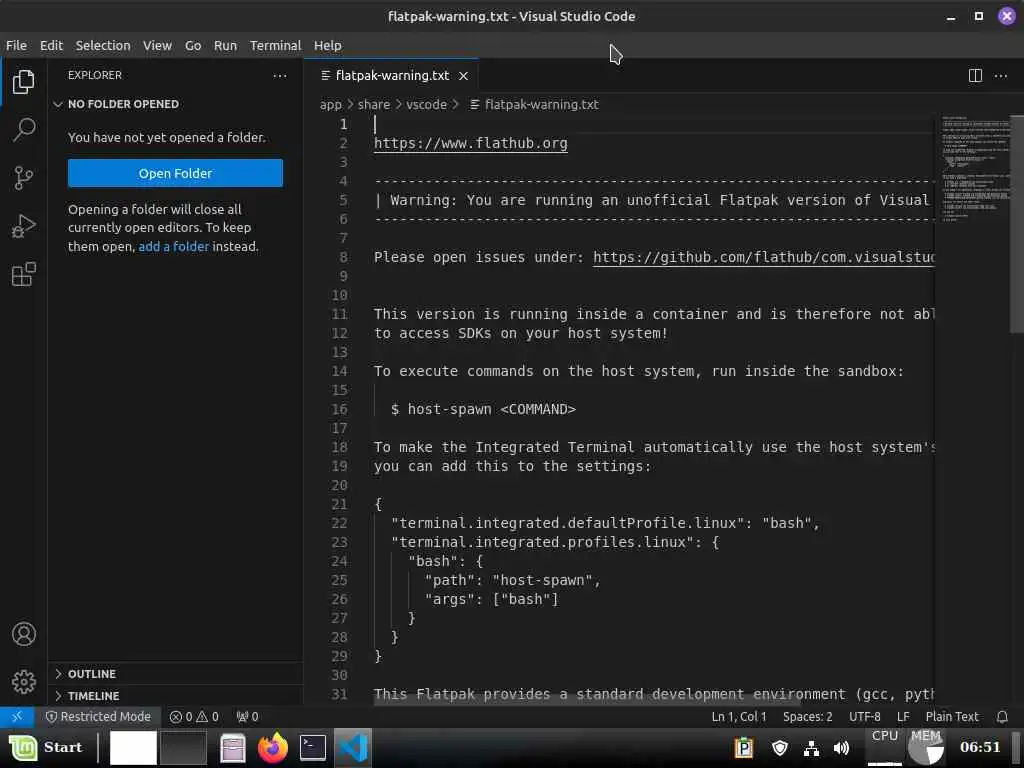1024x768 pixels.
Task: Open the Terminal menu
Action: [x=276, y=46]
